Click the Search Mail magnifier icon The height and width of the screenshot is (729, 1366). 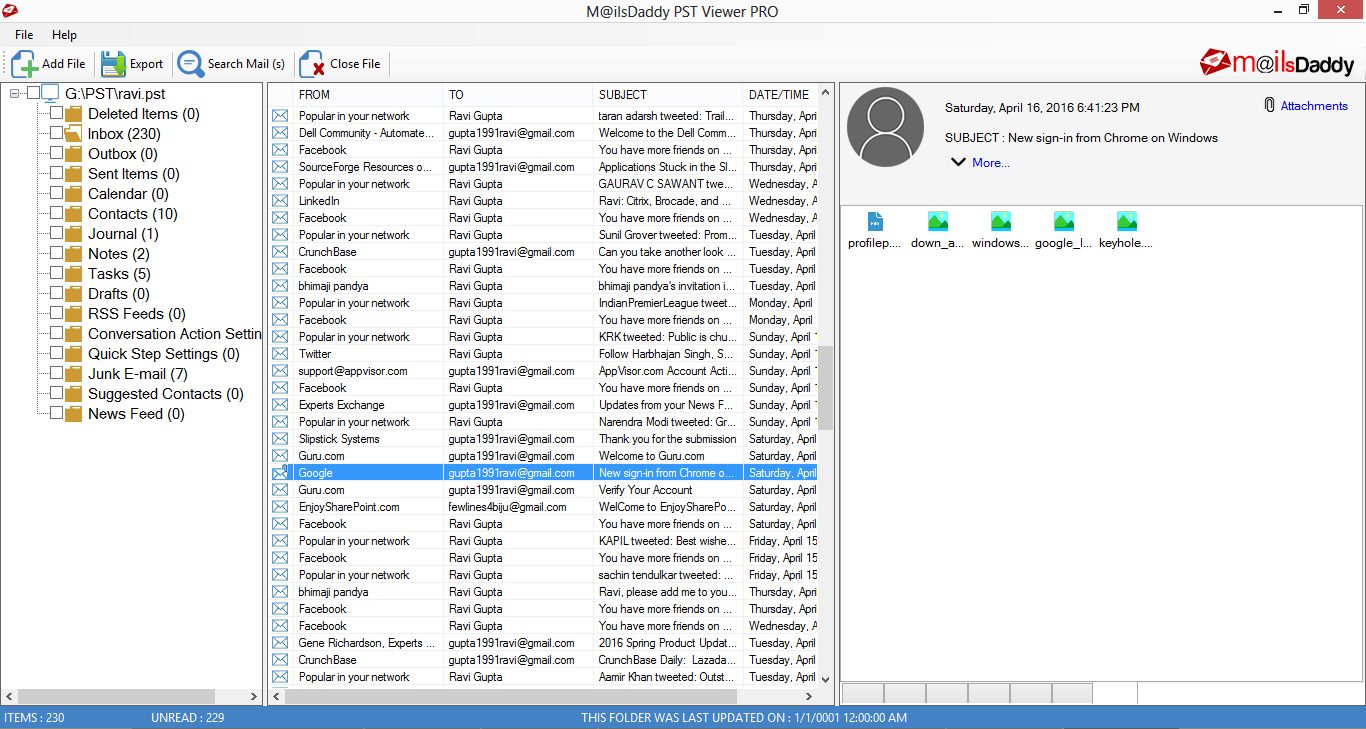(190, 64)
